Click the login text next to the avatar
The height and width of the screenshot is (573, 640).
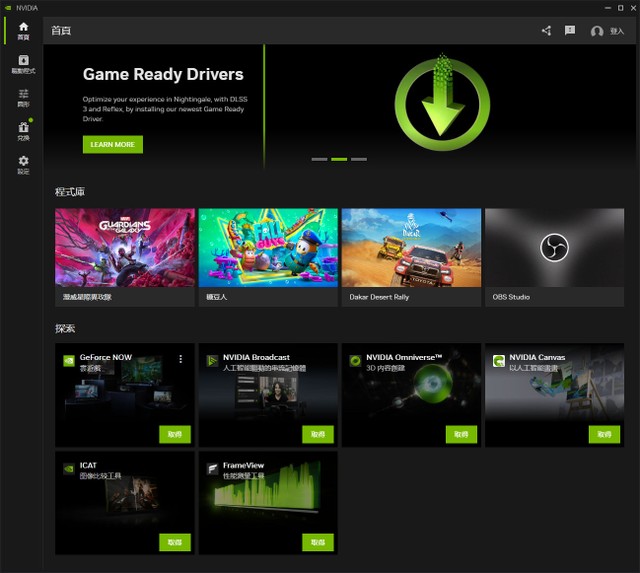[617, 31]
